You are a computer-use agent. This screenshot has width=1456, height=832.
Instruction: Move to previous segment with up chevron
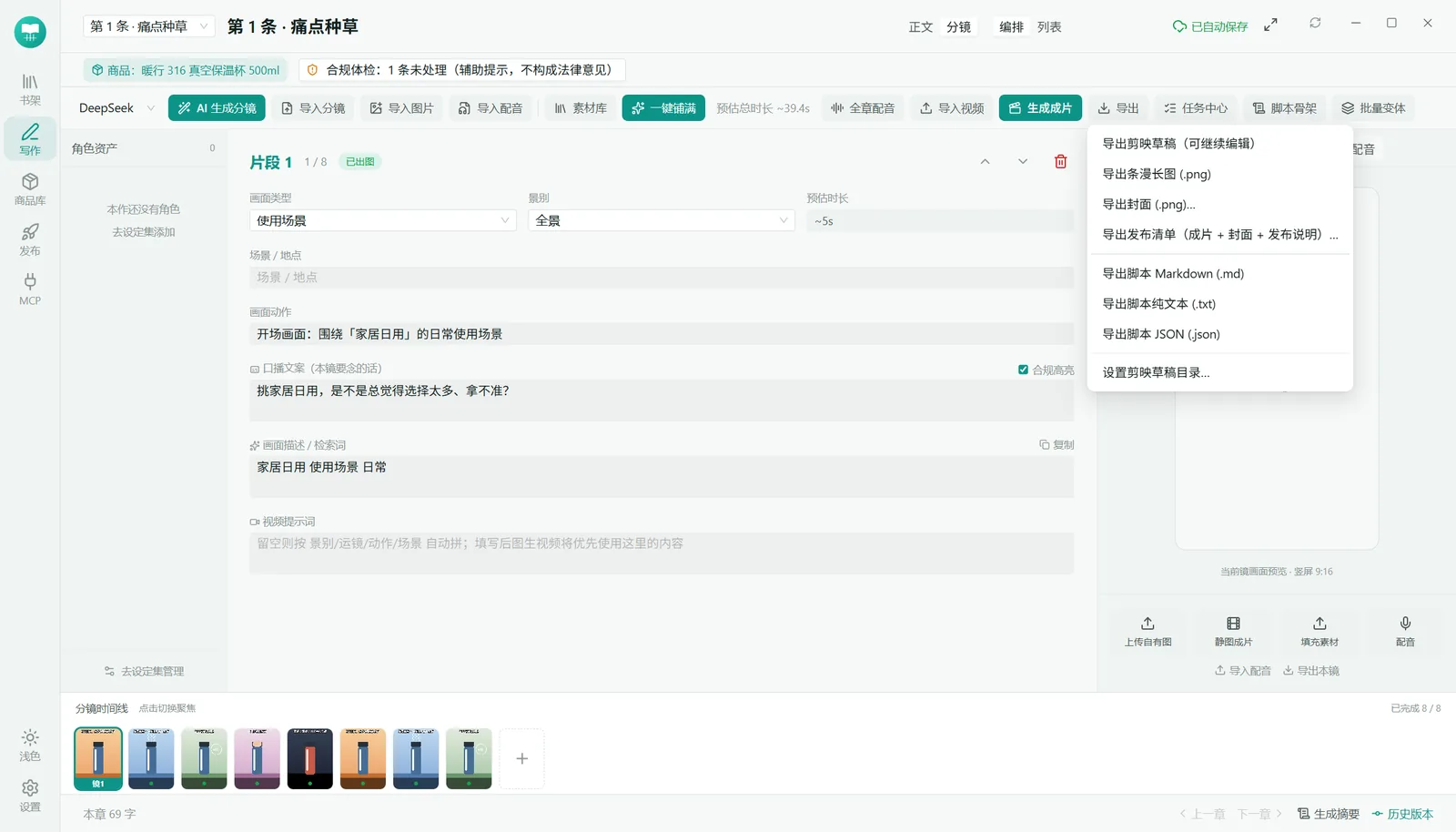click(x=985, y=161)
